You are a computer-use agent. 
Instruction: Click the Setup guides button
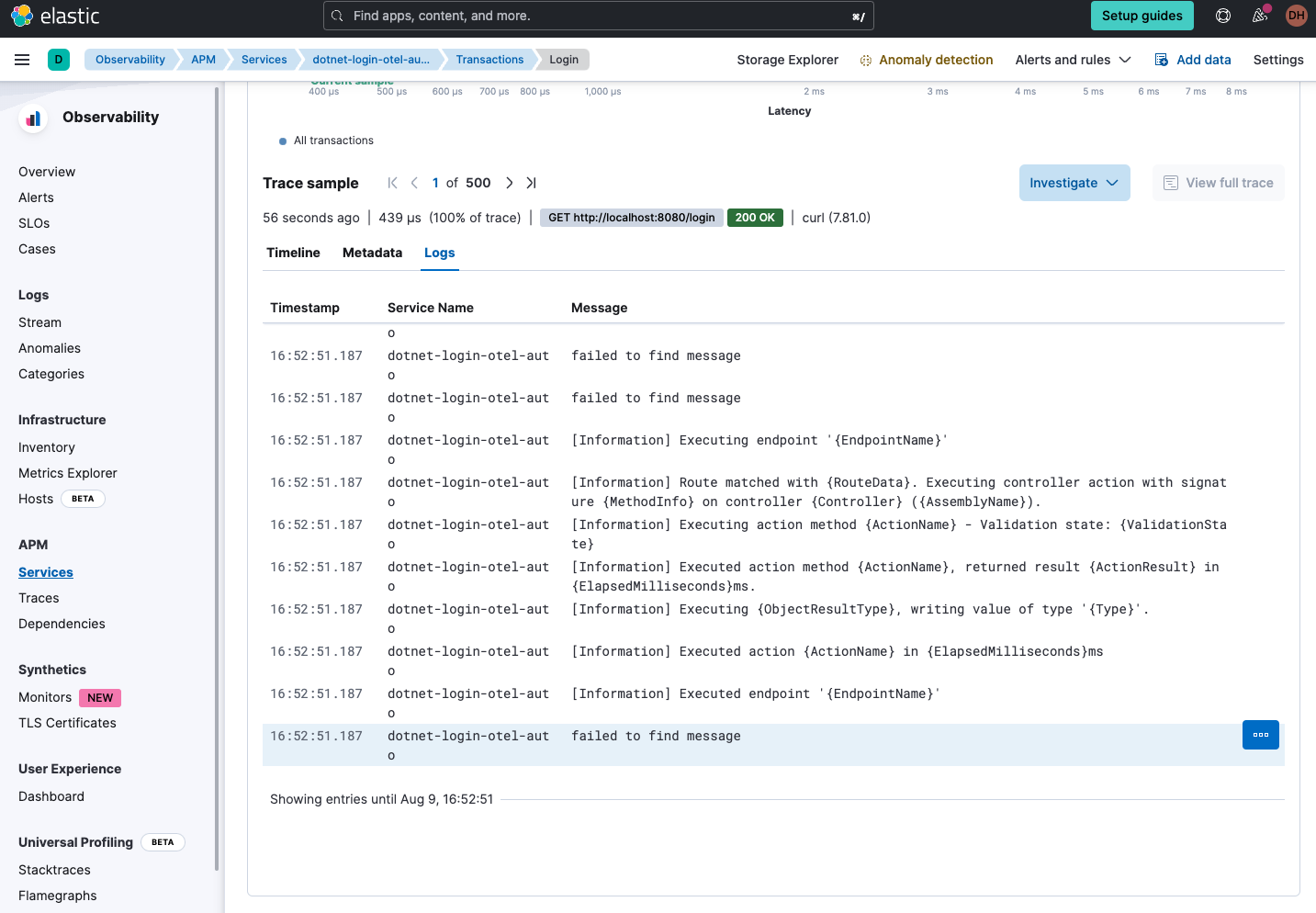click(1142, 16)
